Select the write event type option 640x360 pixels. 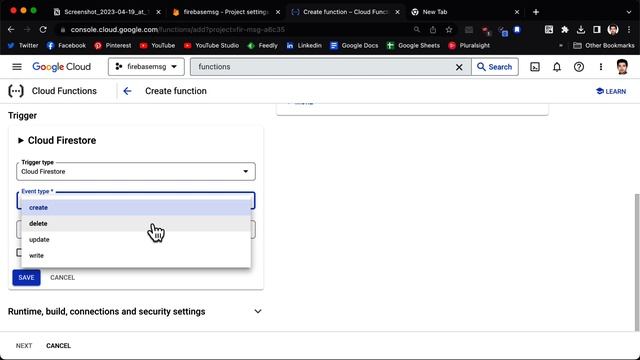pos(136,255)
